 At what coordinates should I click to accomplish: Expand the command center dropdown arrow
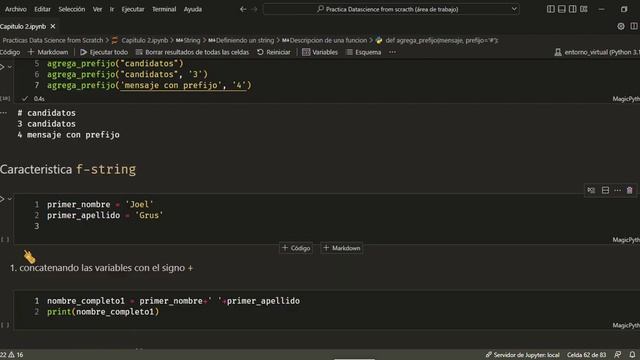[514, 9]
